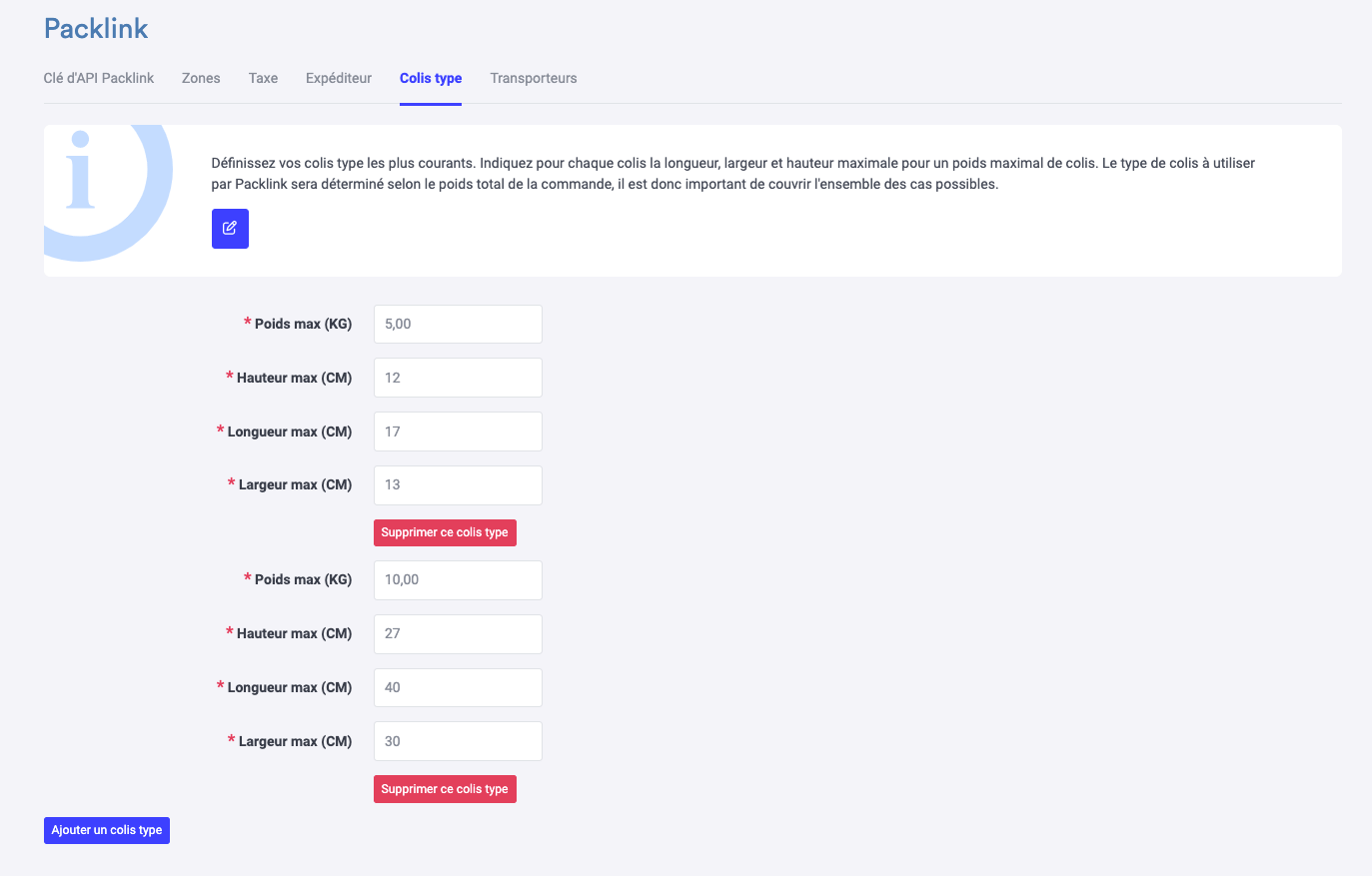Image resolution: width=1372 pixels, height=876 pixels.
Task: Click the Poids max field showing 10,00
Action: coord(458,579)
